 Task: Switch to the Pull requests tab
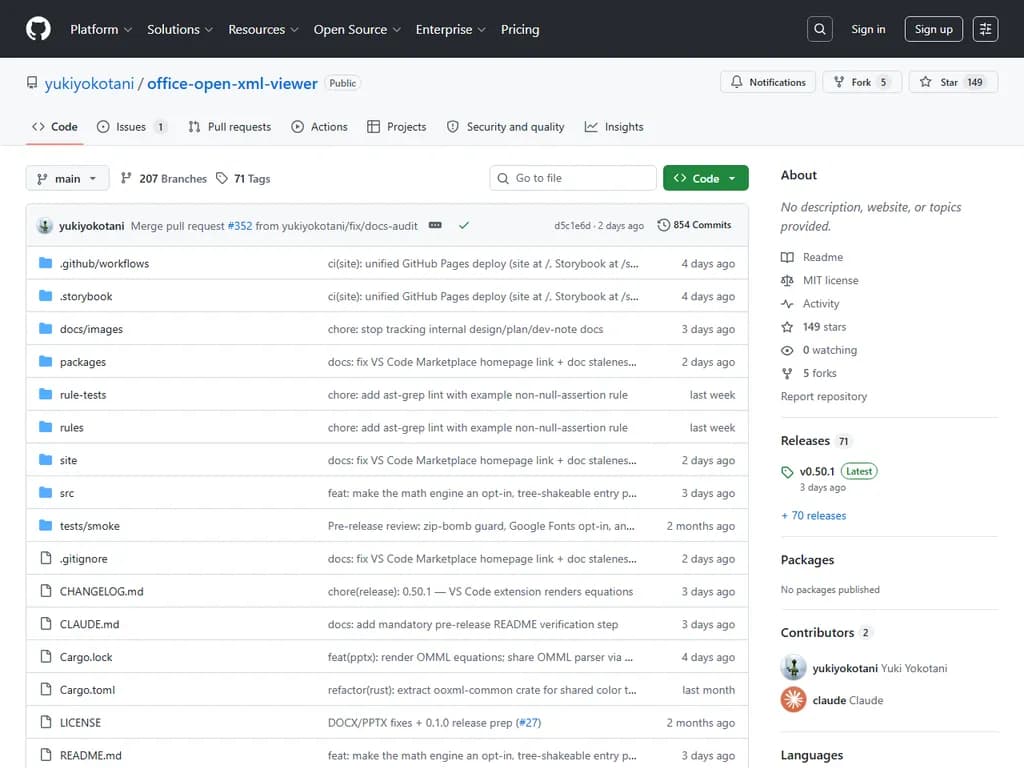point(229,127)
